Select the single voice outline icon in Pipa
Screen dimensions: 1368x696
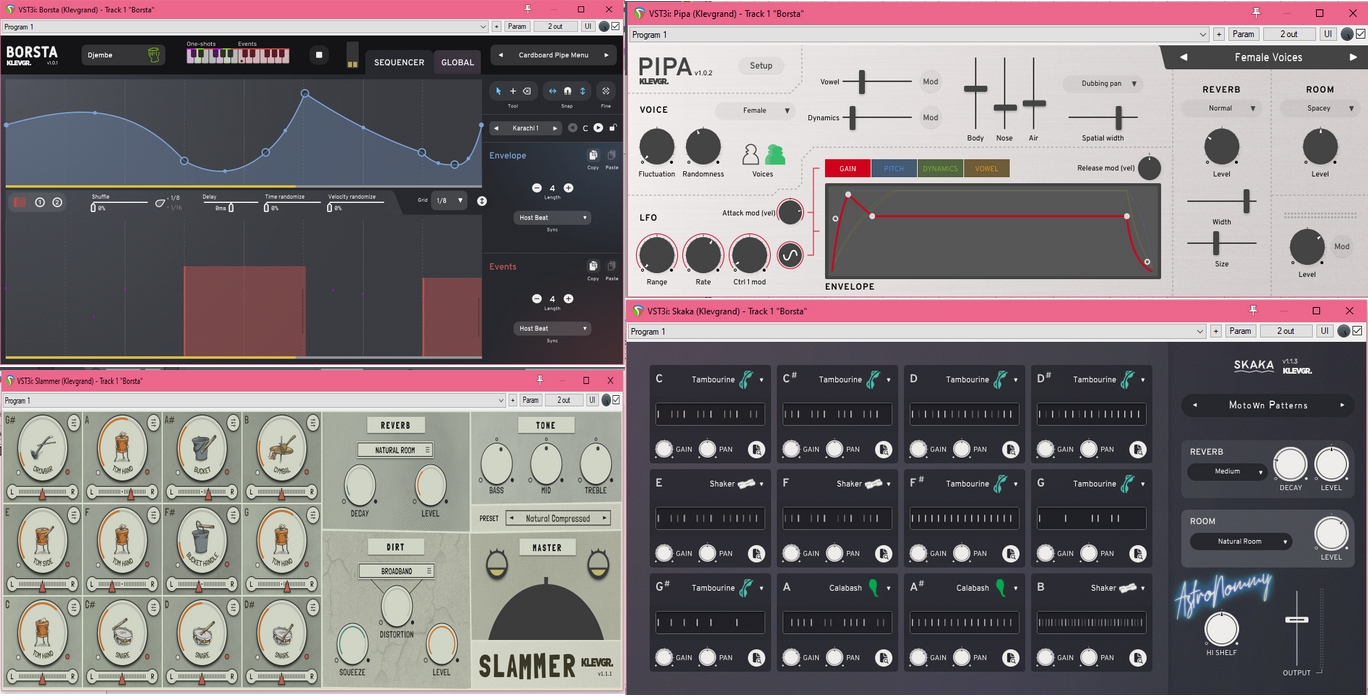click(x=751, y=154)
